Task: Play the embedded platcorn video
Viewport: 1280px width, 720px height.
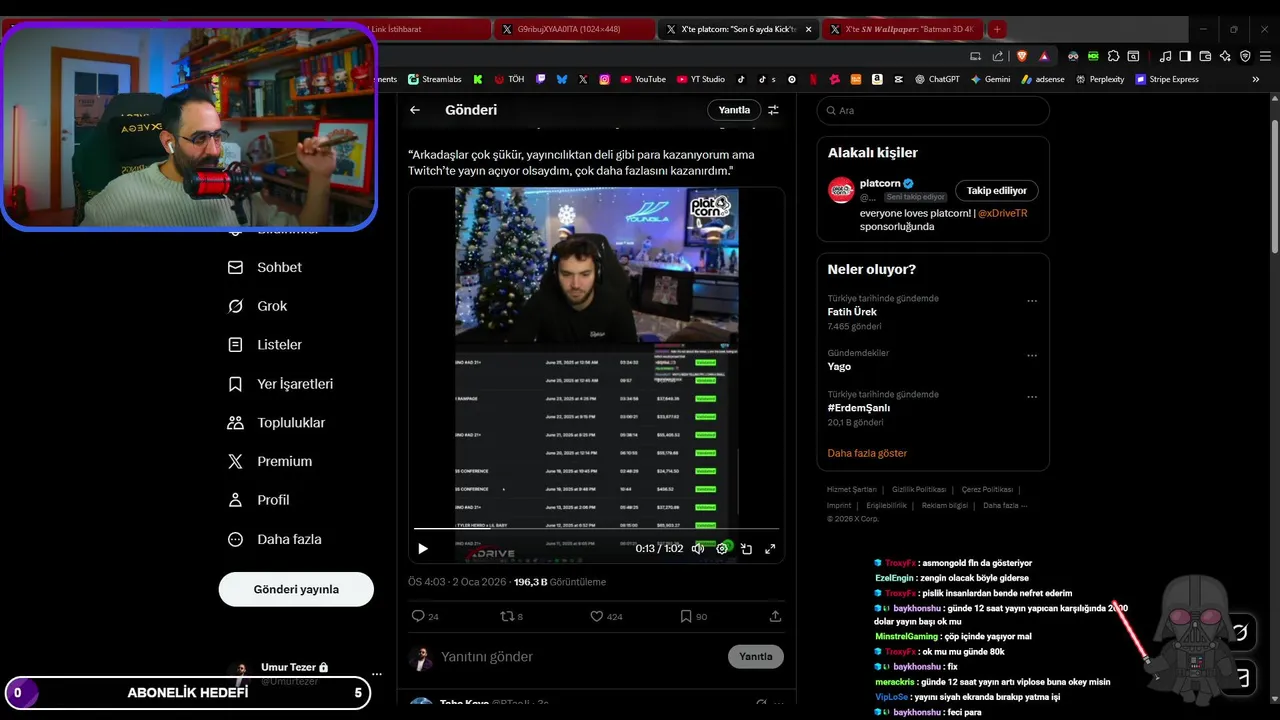Action: coord(423,548)
